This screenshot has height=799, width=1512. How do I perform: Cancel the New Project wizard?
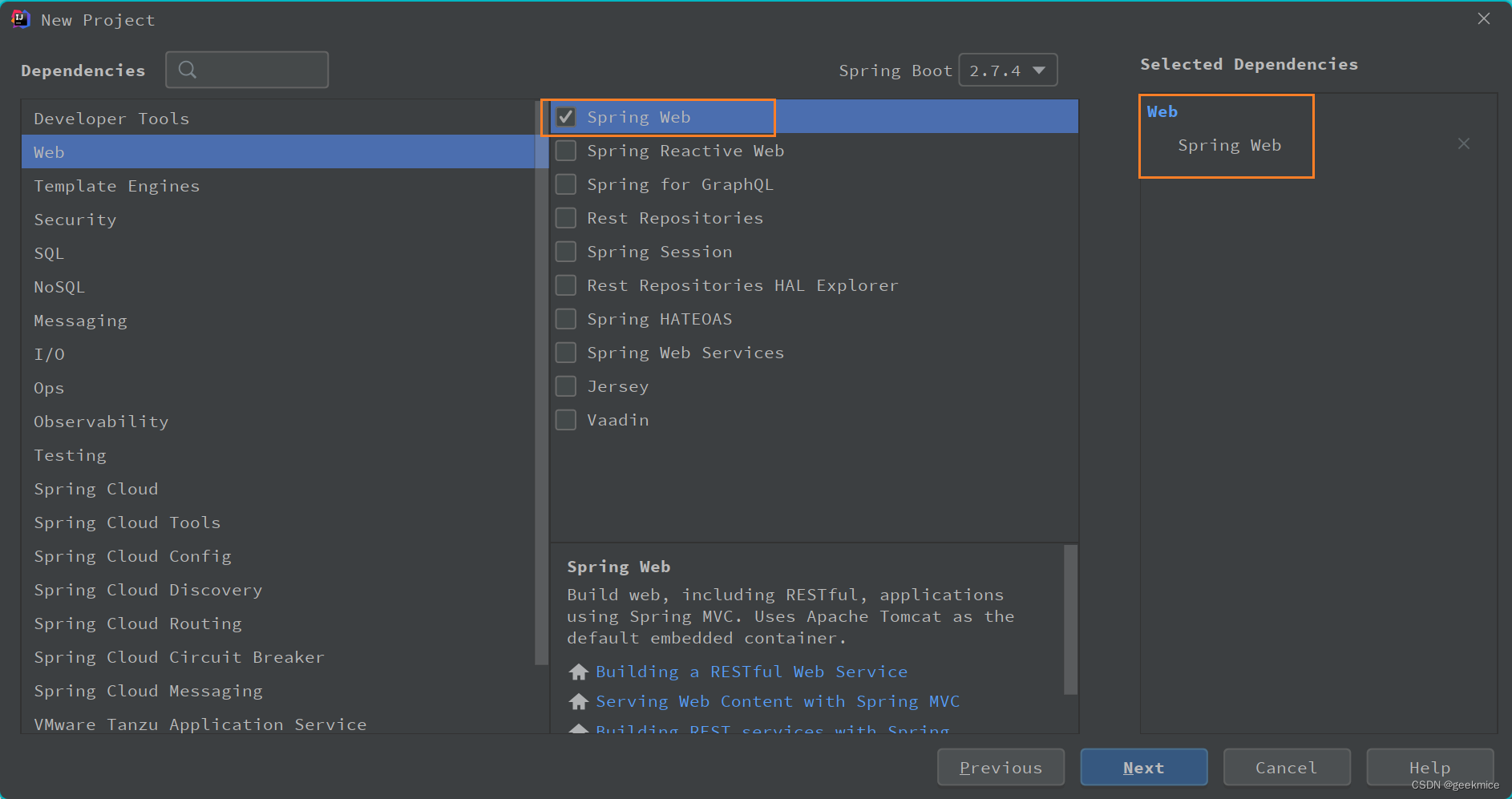[x=1287, y=768]
